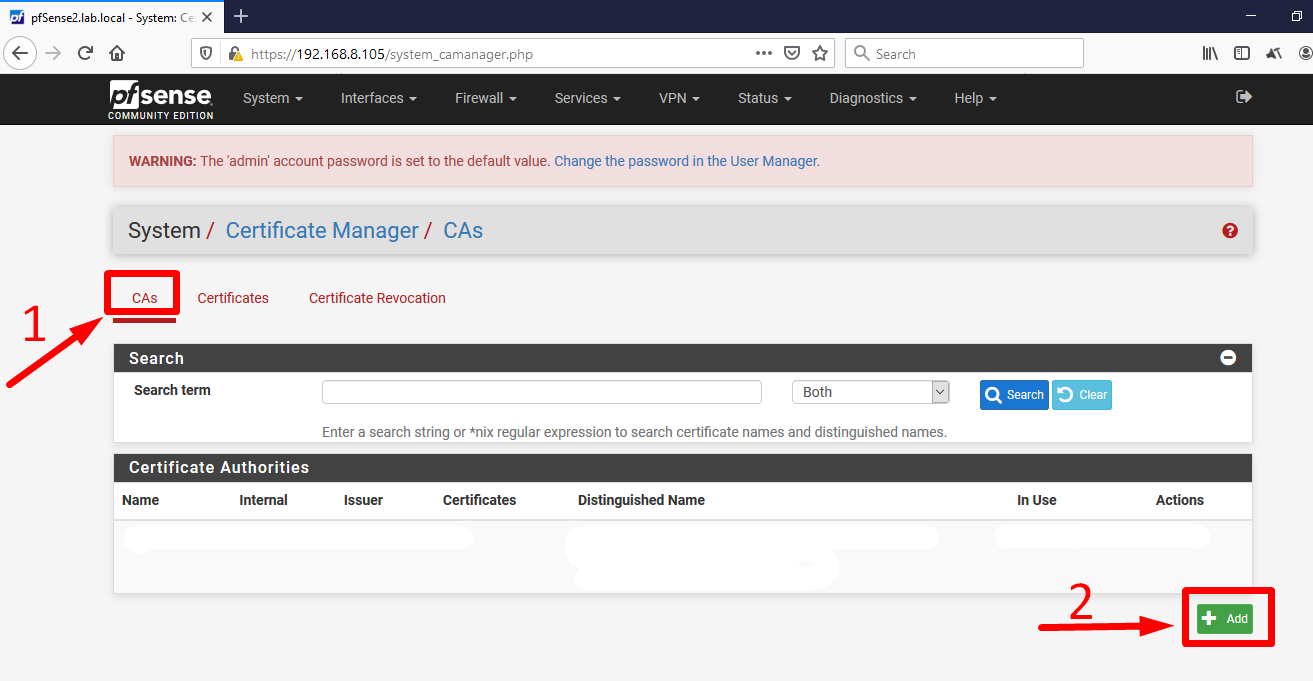This screenshot has width=1313, height=681.
Task: Reload the page with the refresh icon
Action: tap(85, 54)
